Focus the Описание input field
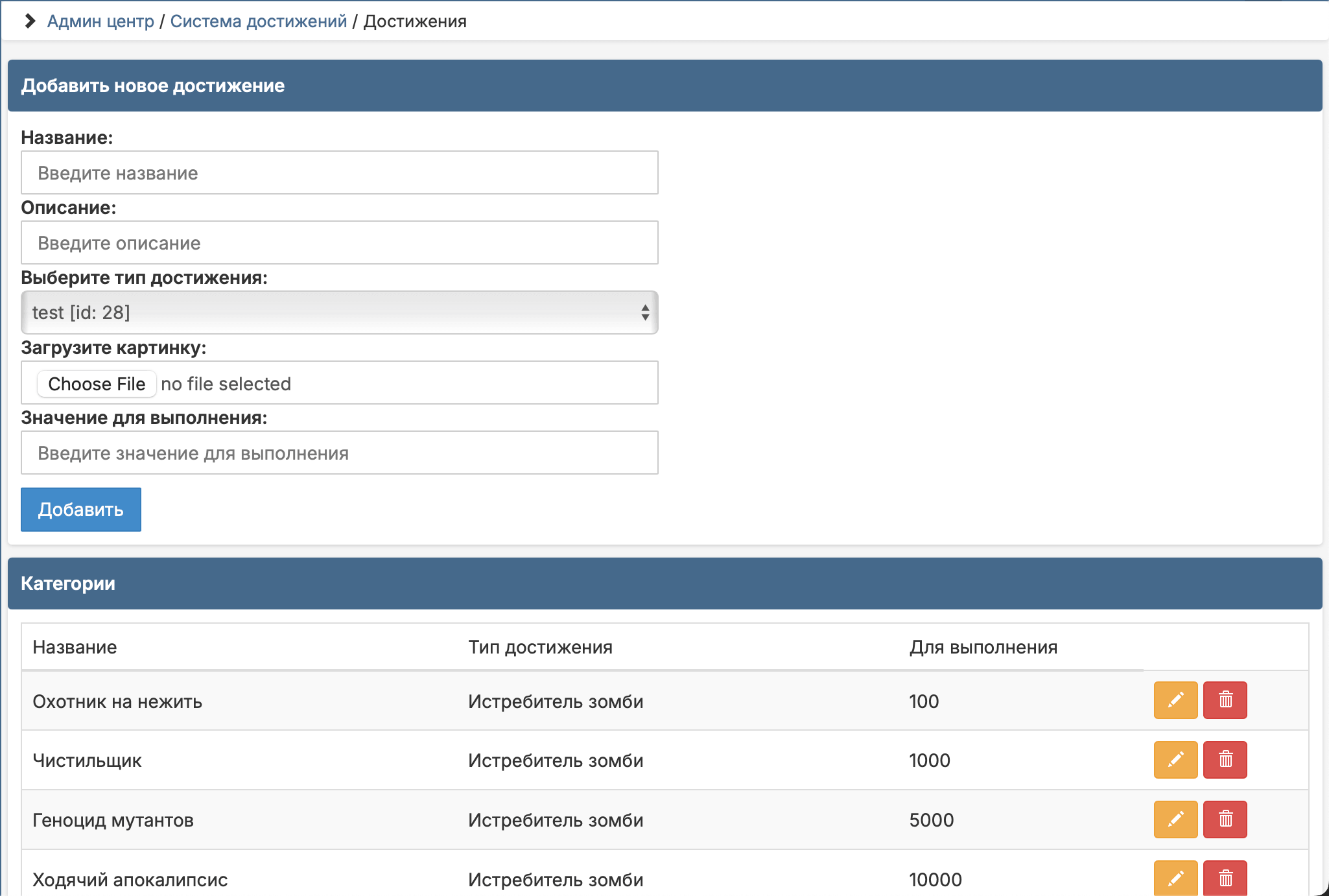The image size is (1329, 896). point(338,243)
